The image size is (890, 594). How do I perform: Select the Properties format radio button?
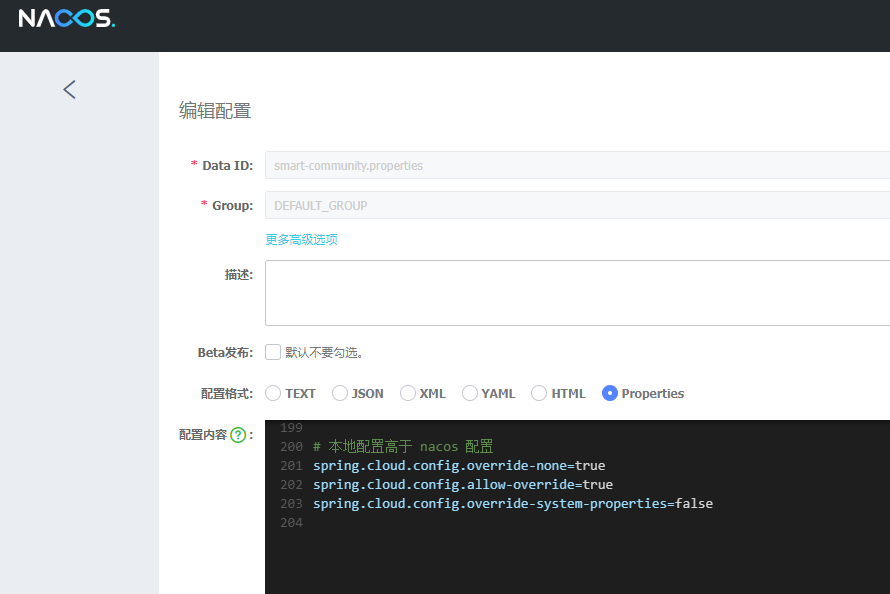(610, 393)
